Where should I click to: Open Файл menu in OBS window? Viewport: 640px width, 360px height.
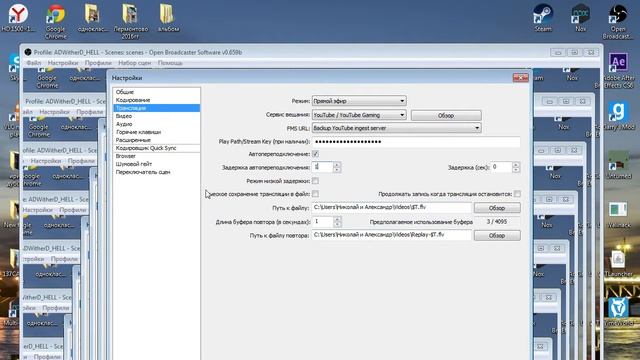tap(33, 63)
